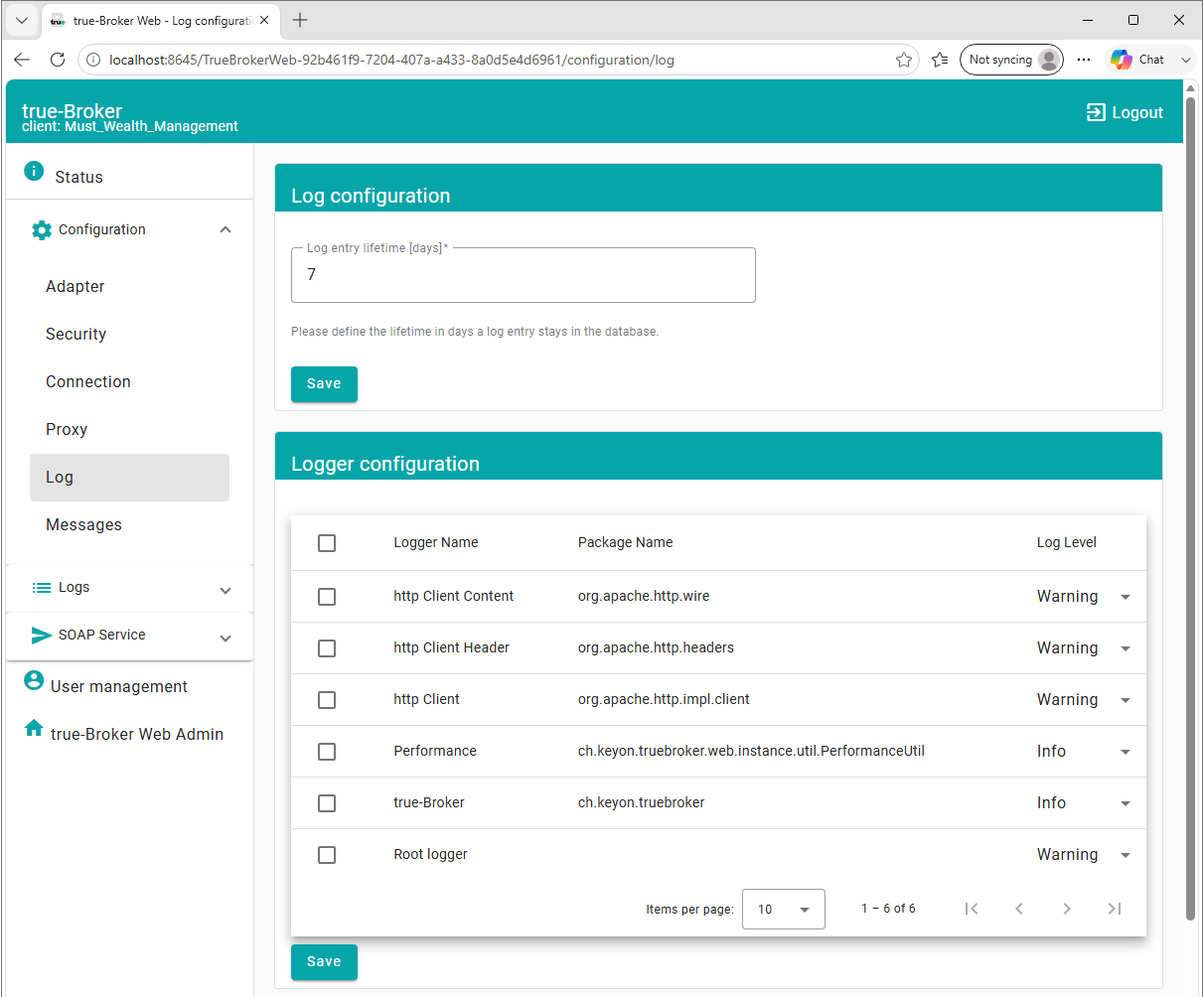This screenshot has width=1204, height=997.
Task: Save the log entry lifetime
Action: [324, 384]
